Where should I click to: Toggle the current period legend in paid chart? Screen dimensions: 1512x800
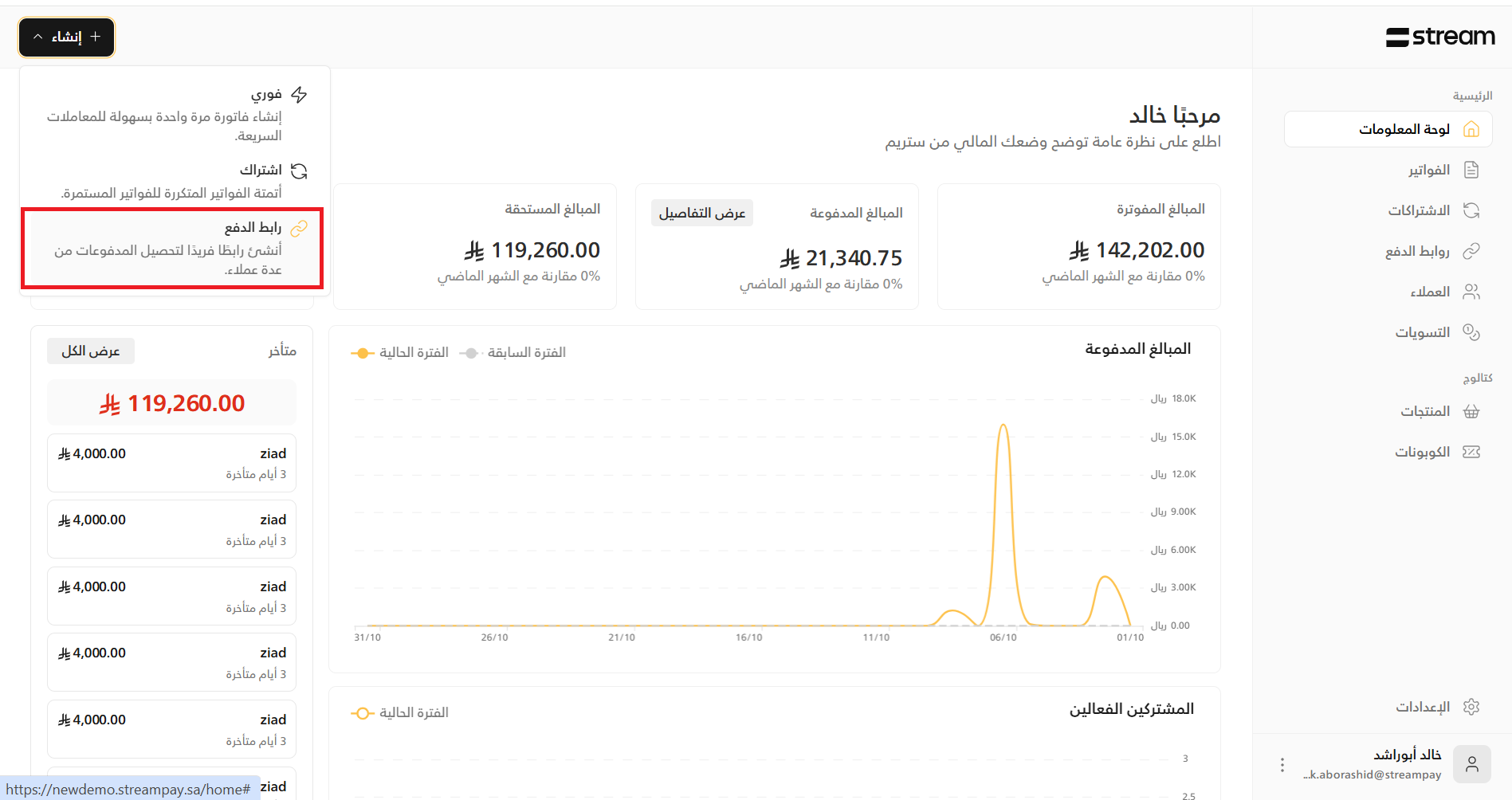(x=400, y=352)
